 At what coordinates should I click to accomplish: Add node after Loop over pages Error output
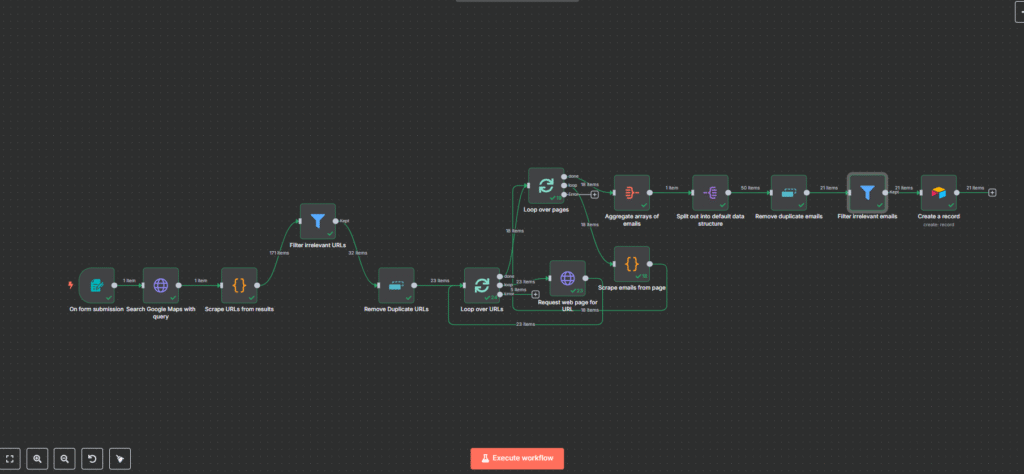(595, 195)
